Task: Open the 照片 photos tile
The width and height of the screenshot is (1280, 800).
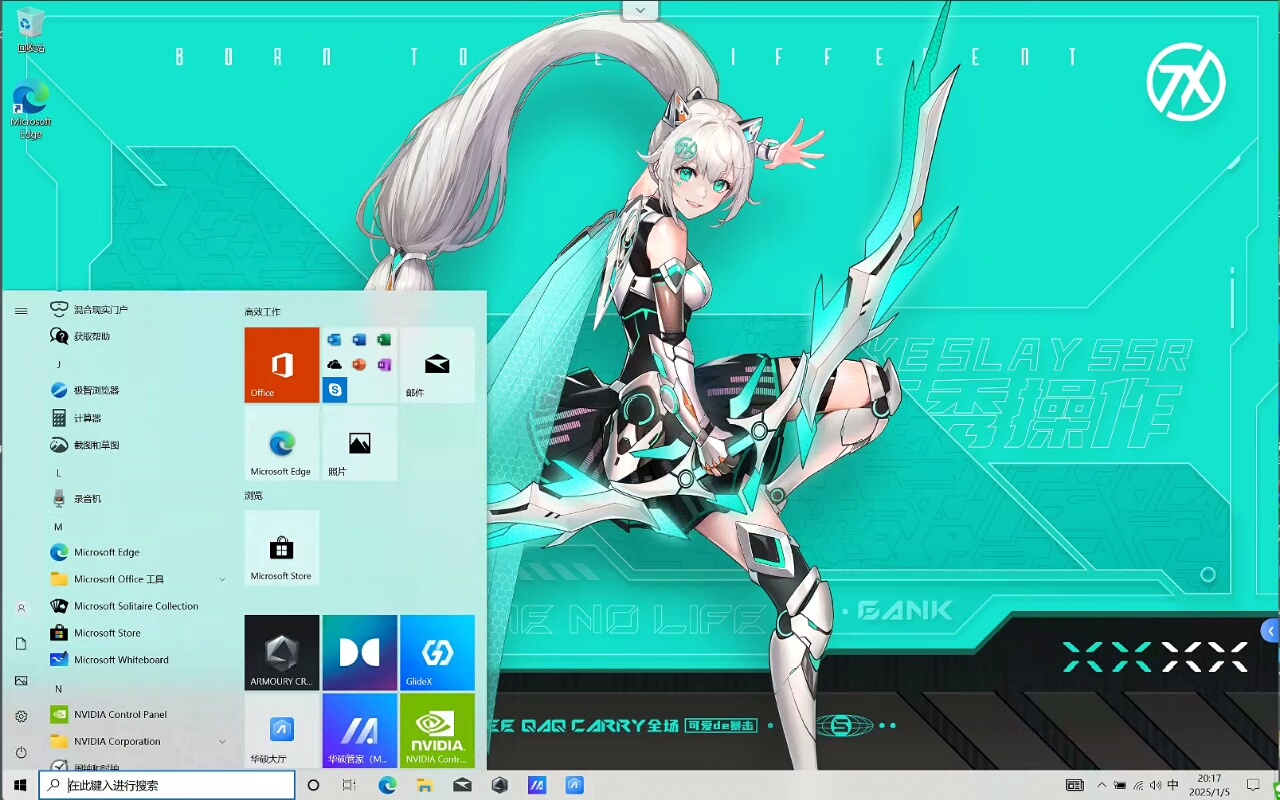Action: [x=360, y=443]
